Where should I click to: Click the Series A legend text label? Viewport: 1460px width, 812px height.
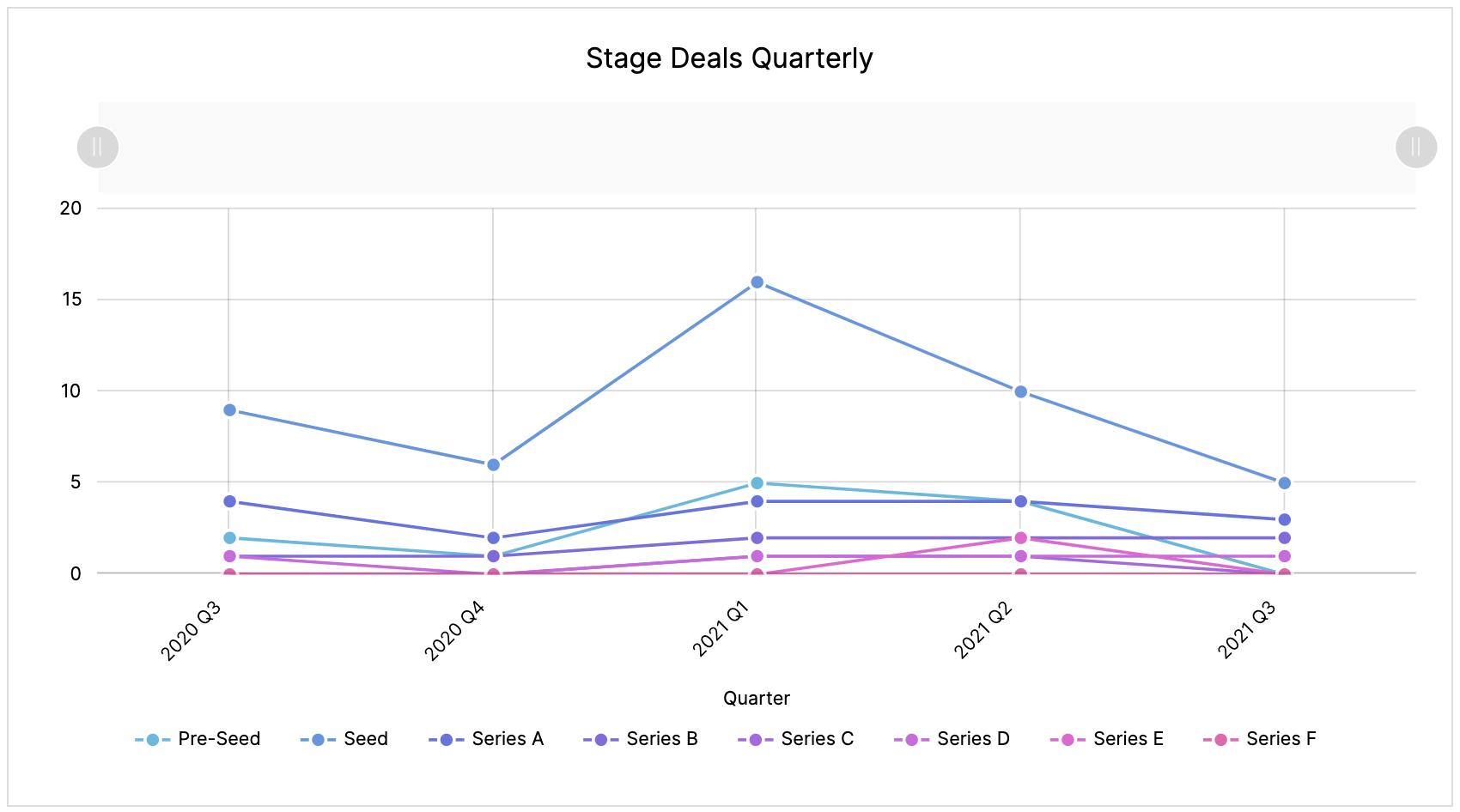(x=508, y=738)
